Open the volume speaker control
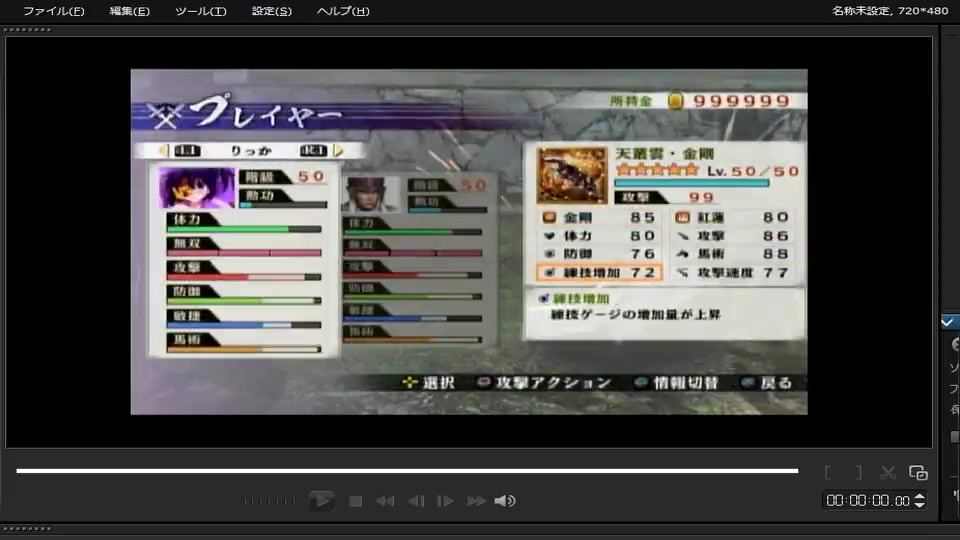 point(505,501)
